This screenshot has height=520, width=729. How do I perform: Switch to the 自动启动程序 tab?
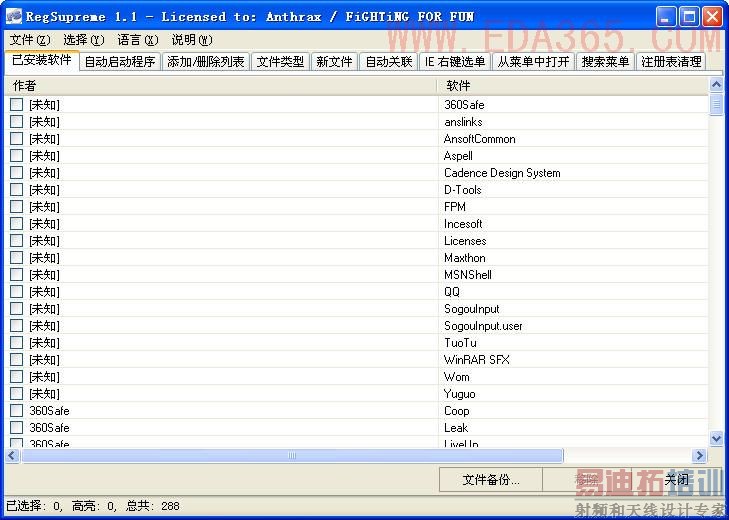(120, 61)
